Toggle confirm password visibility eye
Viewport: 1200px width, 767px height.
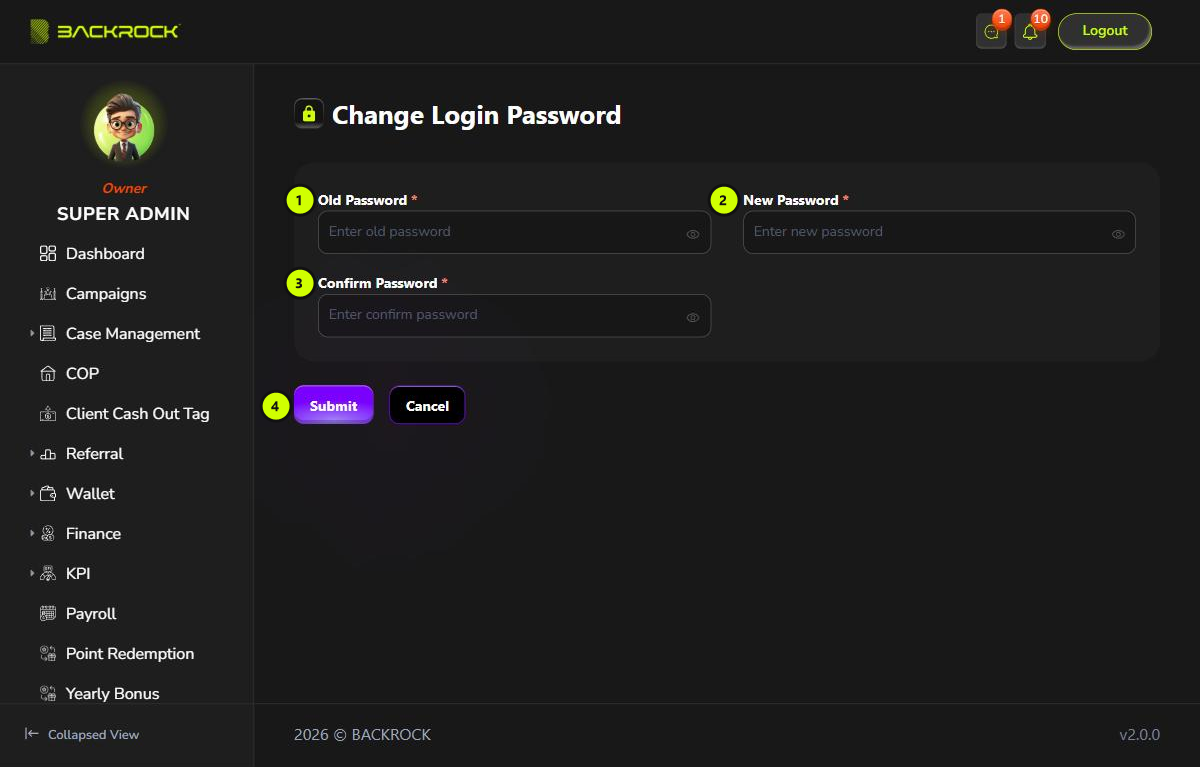tap(693, 317)
